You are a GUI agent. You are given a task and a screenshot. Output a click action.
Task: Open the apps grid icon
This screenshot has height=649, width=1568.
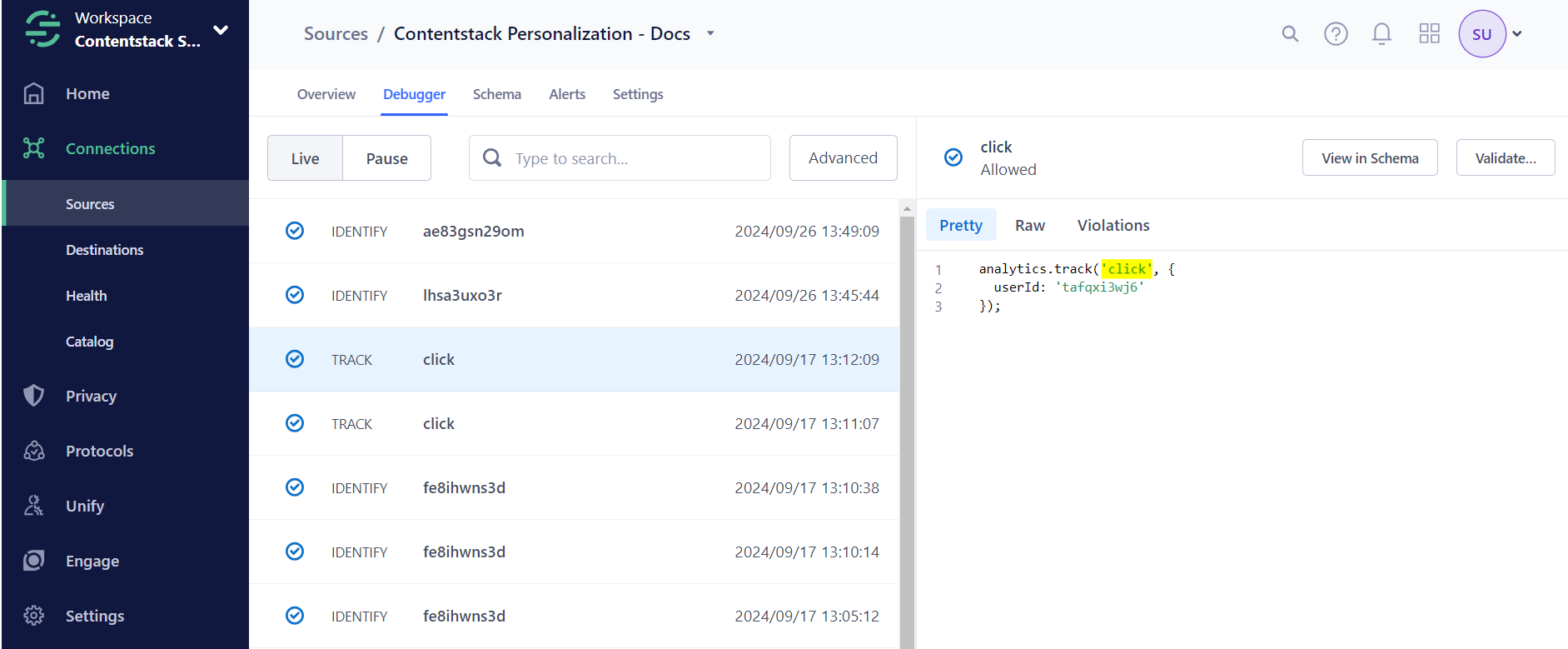1429,33
